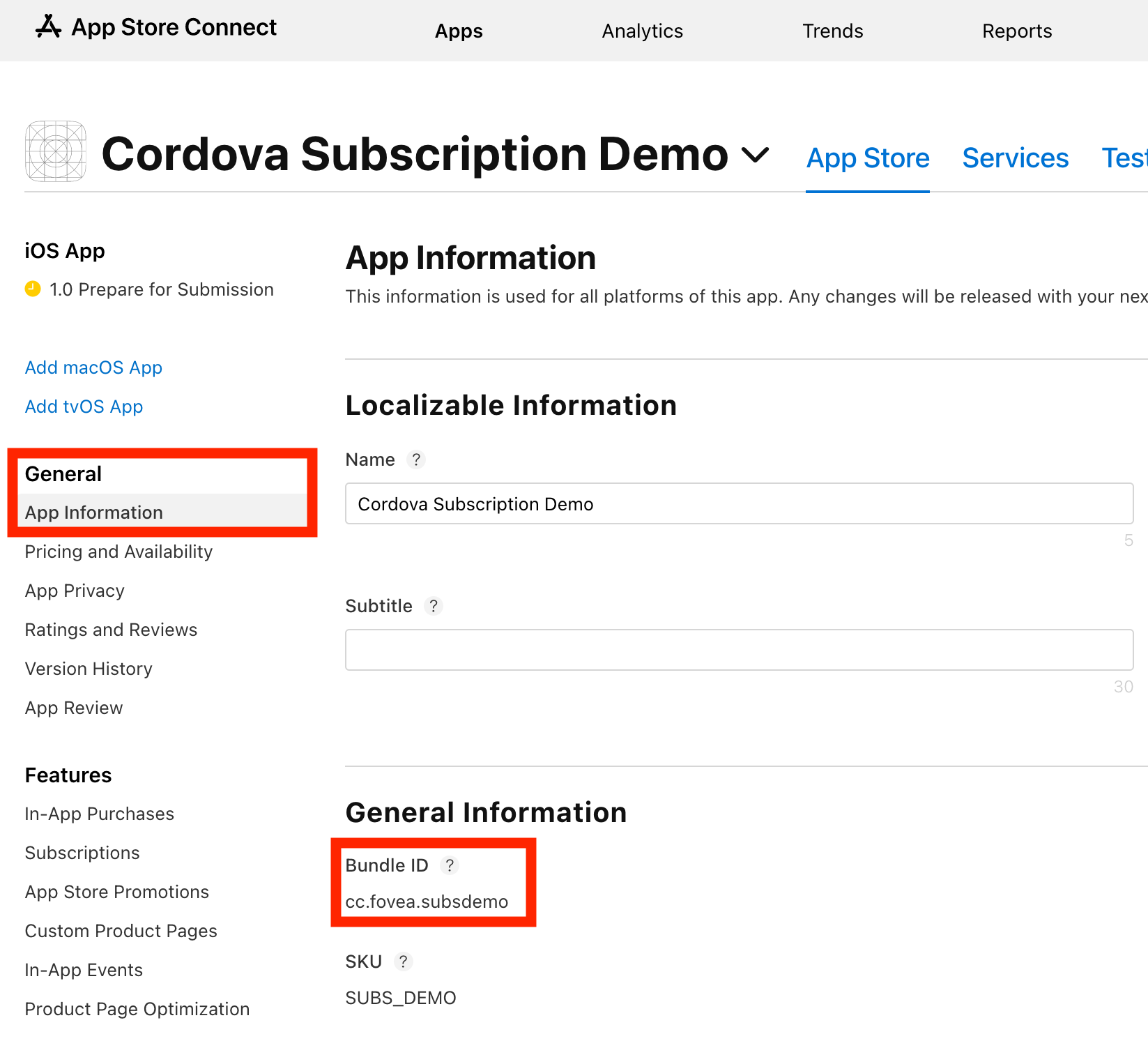Click the Cordova Subscription Demo app title
This screenshot has width=1148, height=1041.
(x=415, y=154)
